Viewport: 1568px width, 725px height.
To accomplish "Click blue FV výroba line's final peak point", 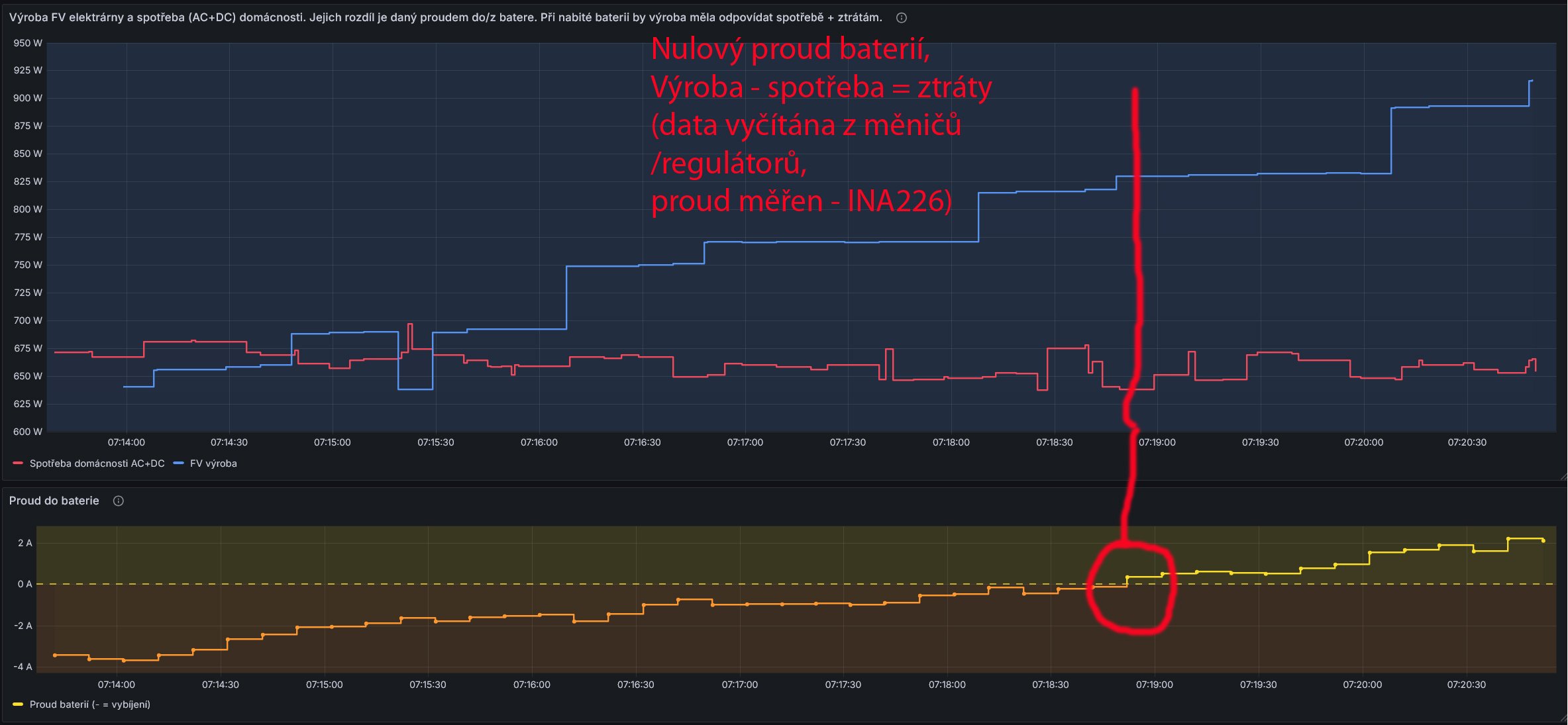I will coord(1531,81).
